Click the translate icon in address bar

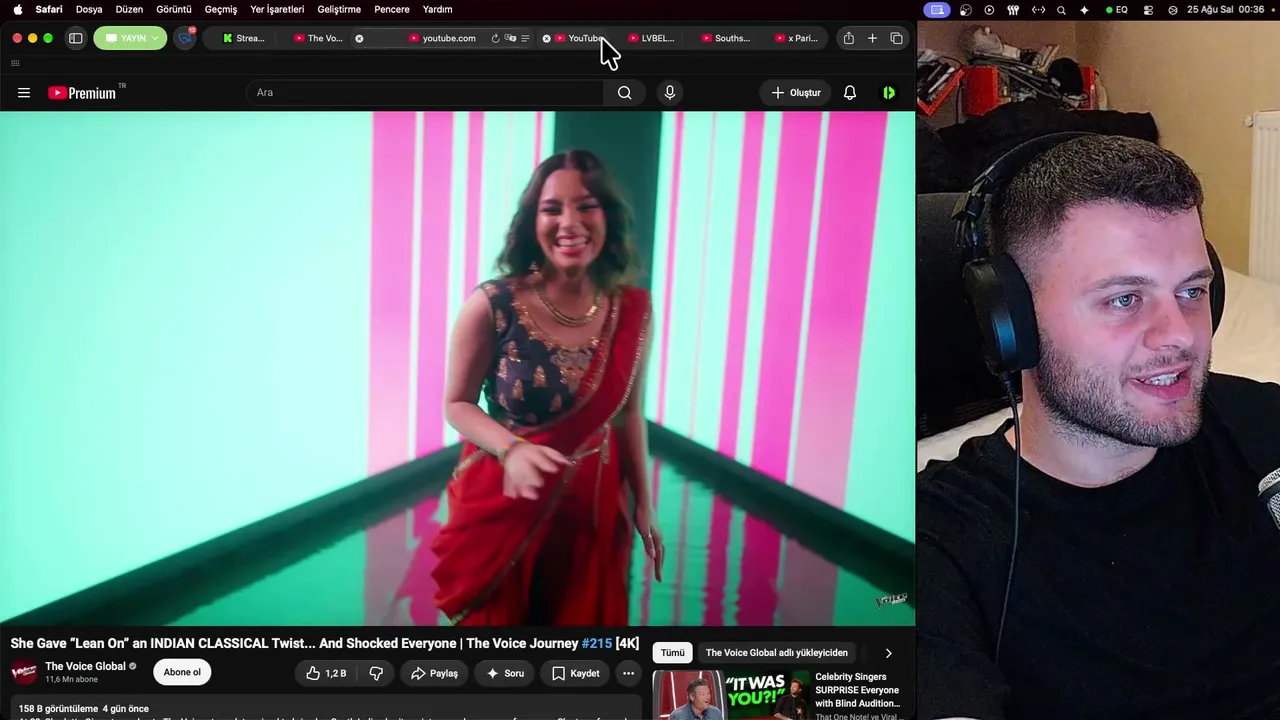click(x=510, y=38)
